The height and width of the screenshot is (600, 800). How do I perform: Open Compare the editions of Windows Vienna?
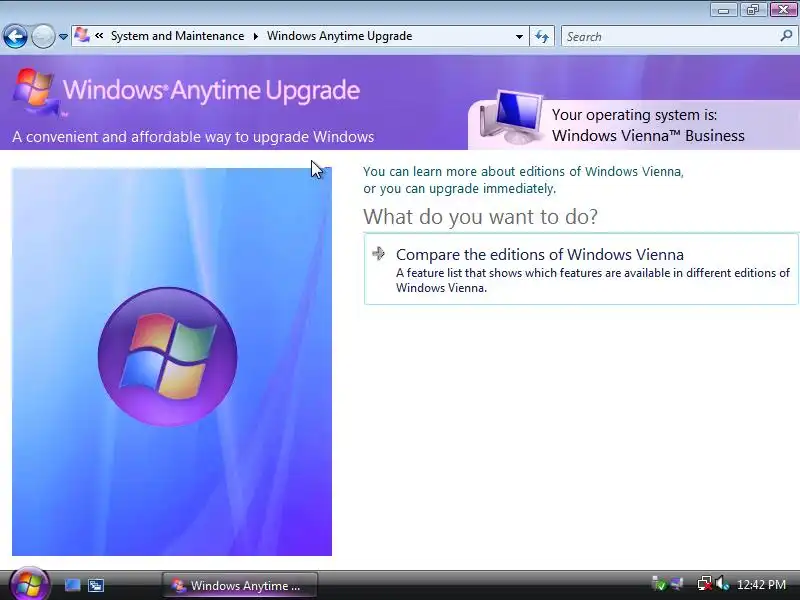pos(581,269)
